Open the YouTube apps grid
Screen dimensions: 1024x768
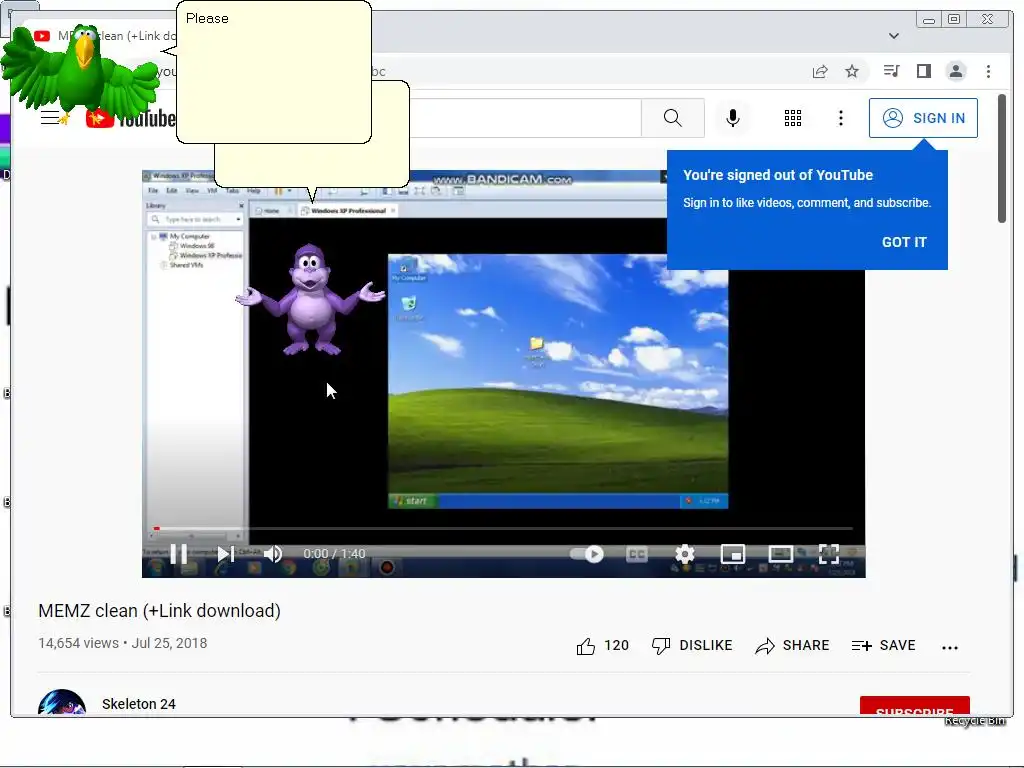pos(793,118)
